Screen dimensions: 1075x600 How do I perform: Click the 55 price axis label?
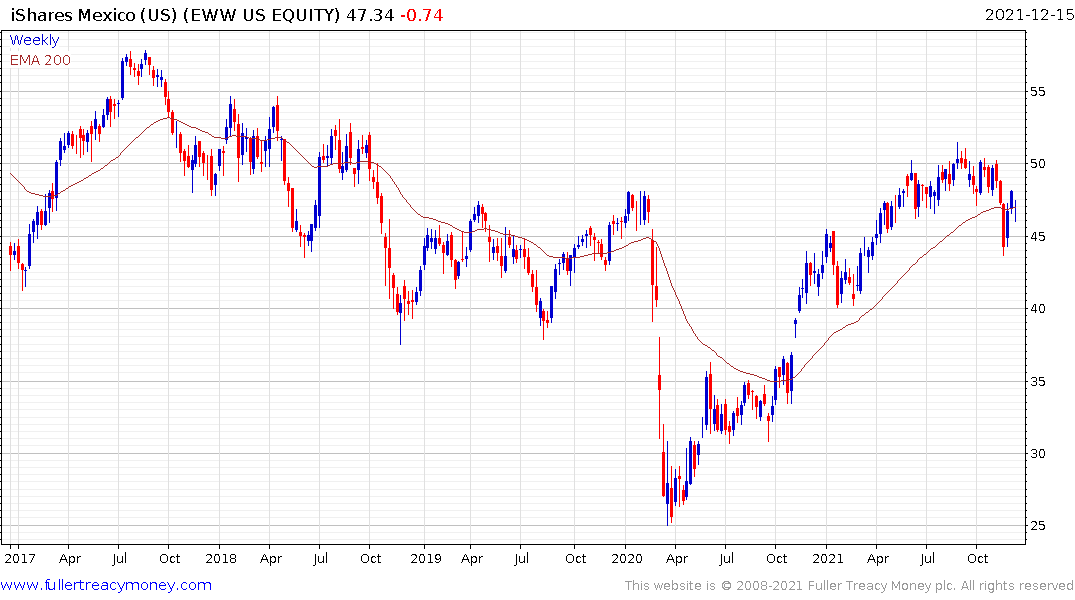coord(1038,91)
